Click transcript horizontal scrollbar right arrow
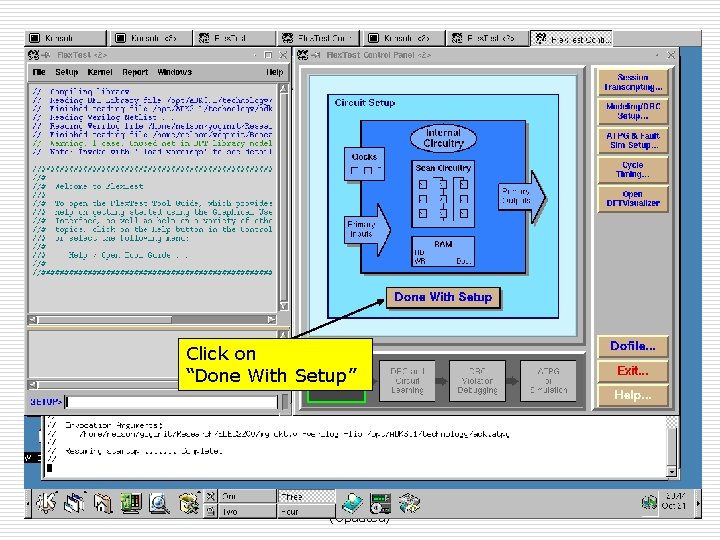The image size is (720, 540). pyautogui.click(x=271, y=319)
